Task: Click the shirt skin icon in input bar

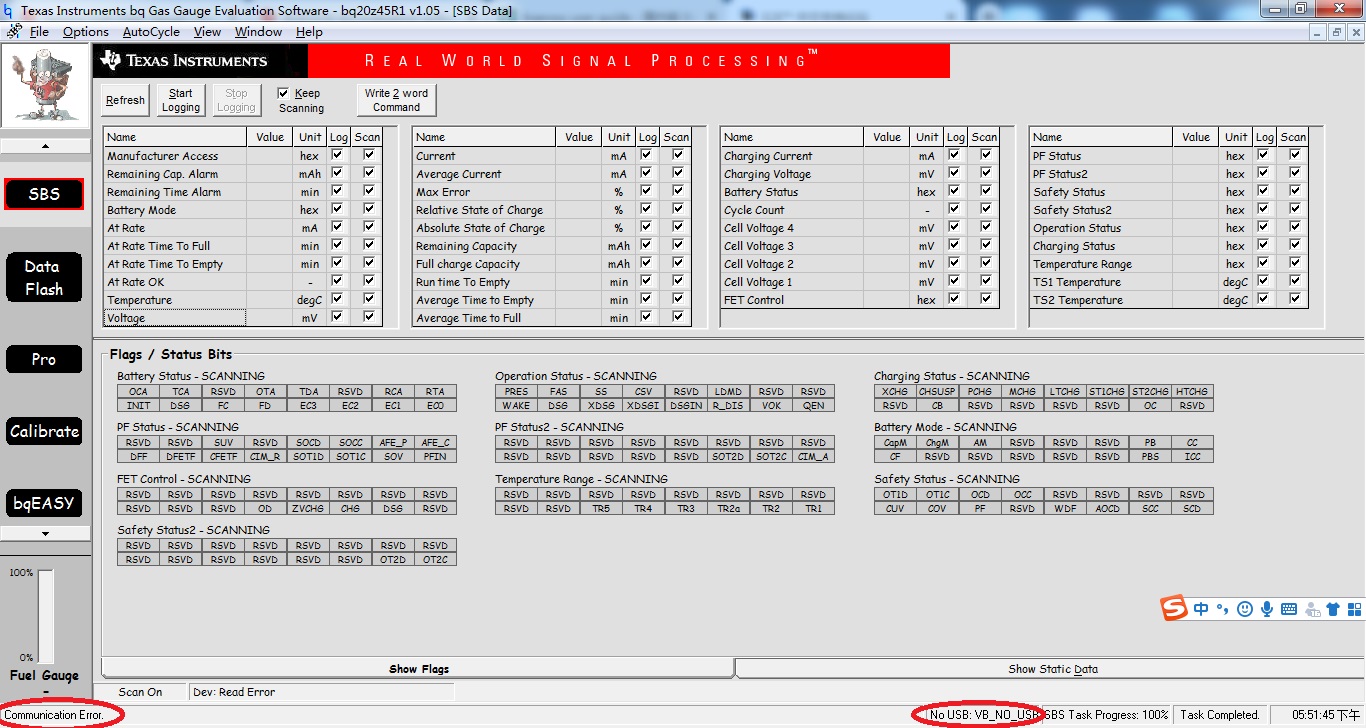Action: (x=1332, y=609)
